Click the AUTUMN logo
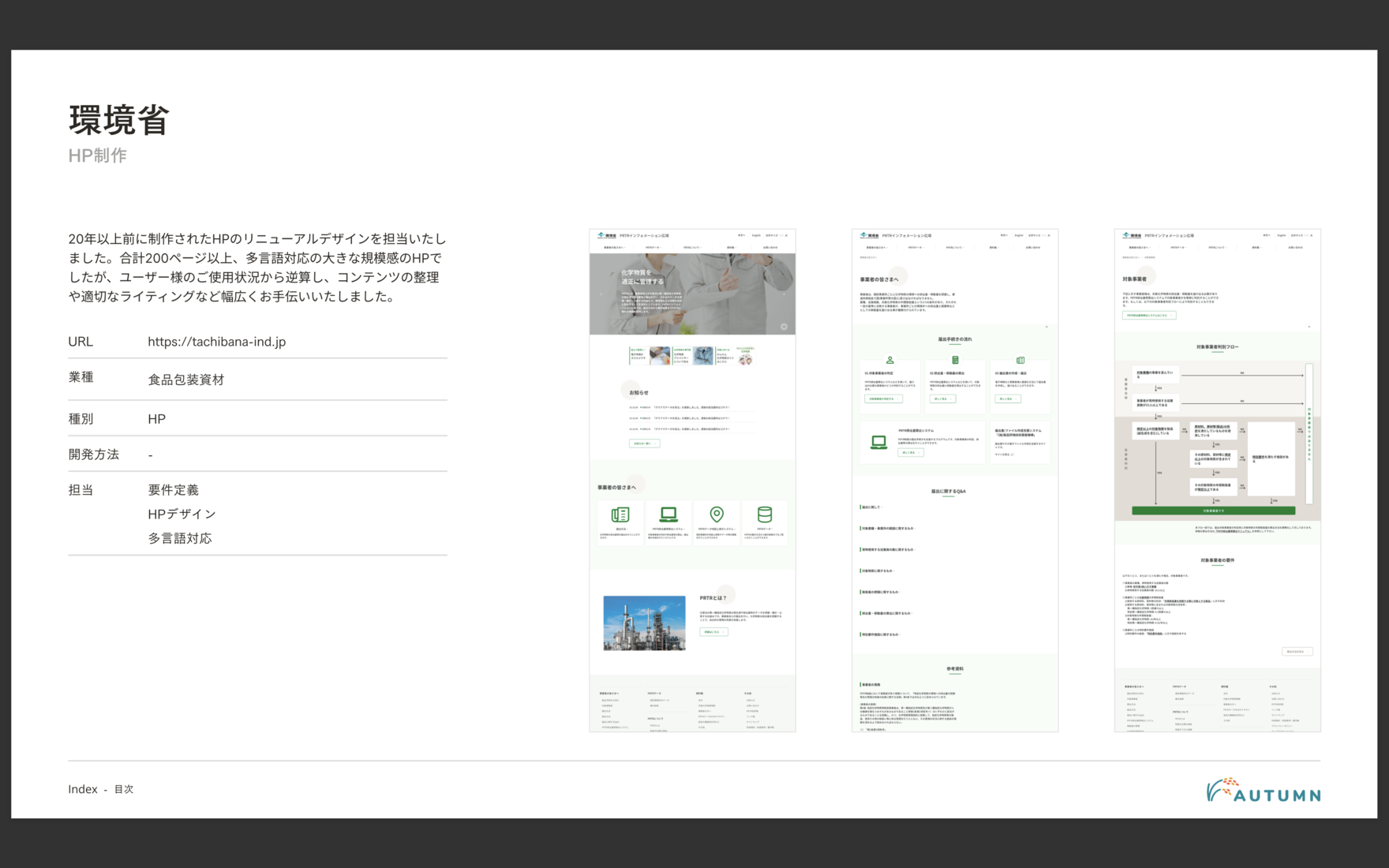 click(1263, 791)
